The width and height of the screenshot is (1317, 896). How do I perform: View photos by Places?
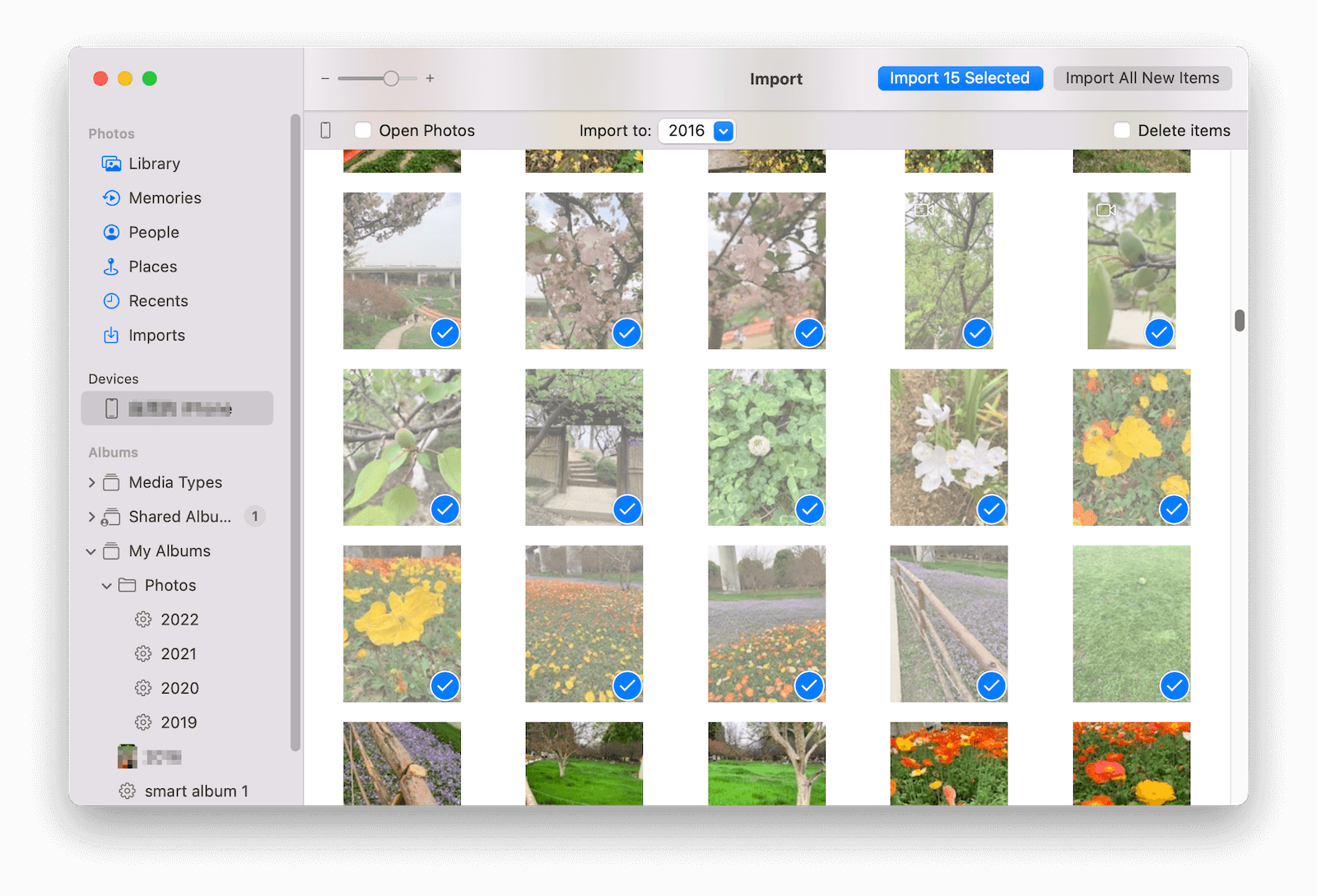pyautogui.click(x=152, y=266)
